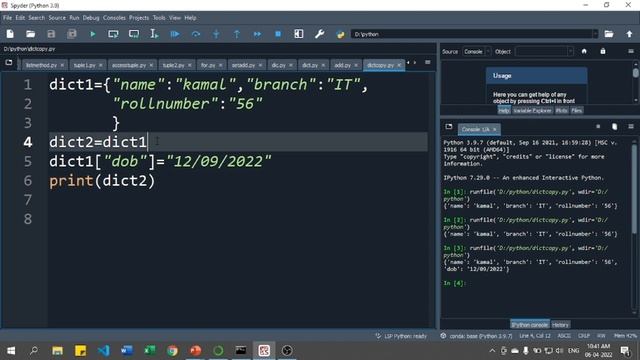Create a new file from the toolbar
This screenshot has height=360, width=640.
(x=10, y=34)
